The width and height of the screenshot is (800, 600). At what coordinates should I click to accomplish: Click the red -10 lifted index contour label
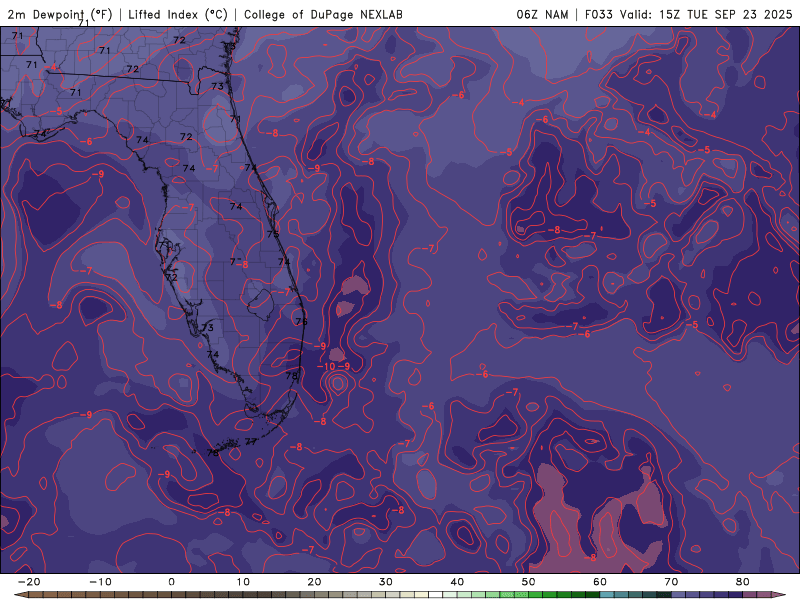(x=327, y=366)
